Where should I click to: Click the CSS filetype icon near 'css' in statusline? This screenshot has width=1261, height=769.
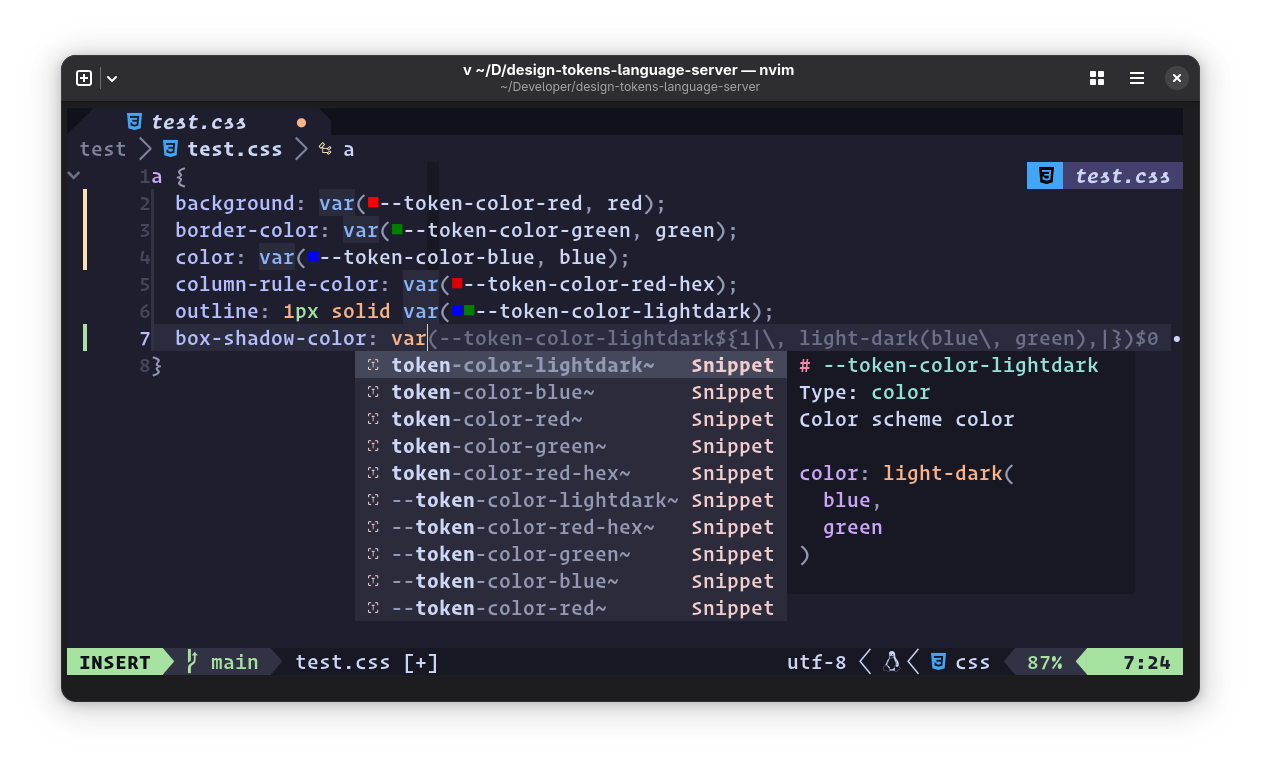[x=938, y=661]
